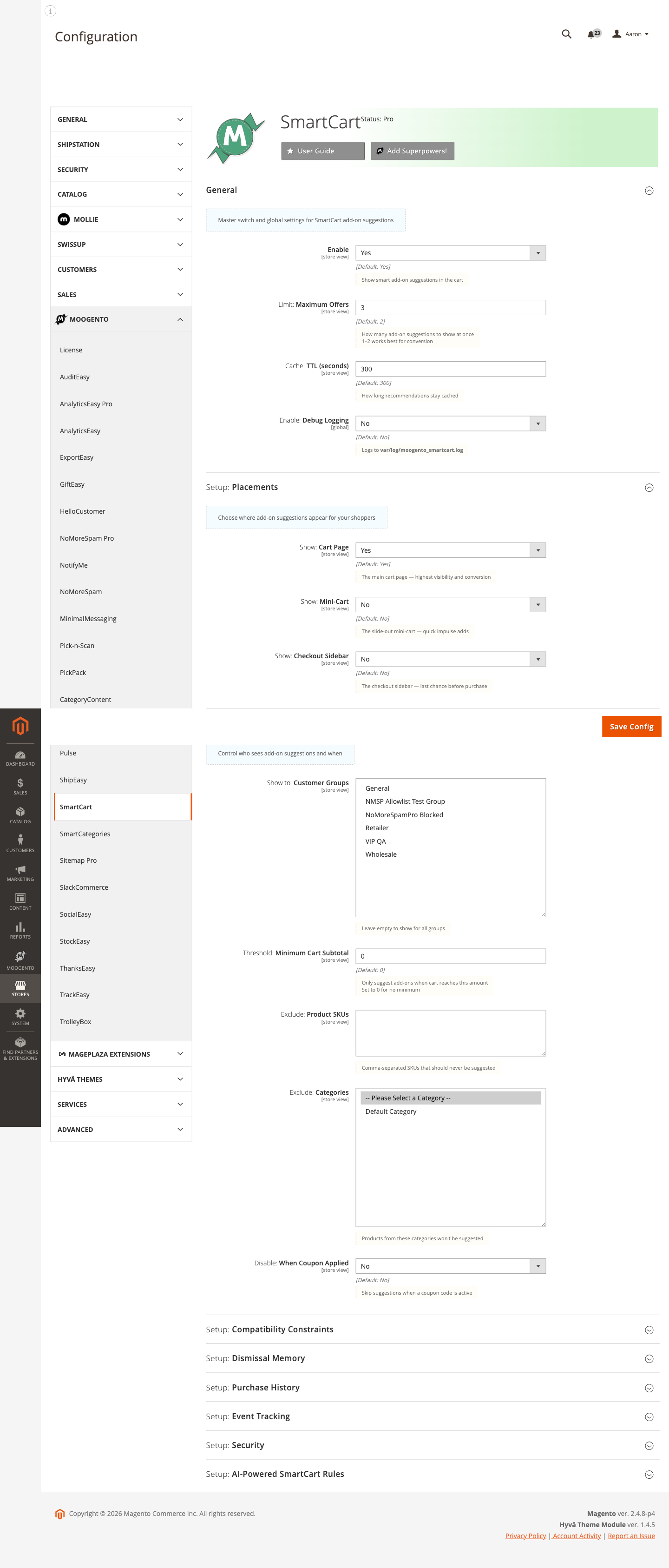Viewport: 669px width, 1568px height.
Task: Expand the SHIPSTATION config tab
Action: (121, 144)
